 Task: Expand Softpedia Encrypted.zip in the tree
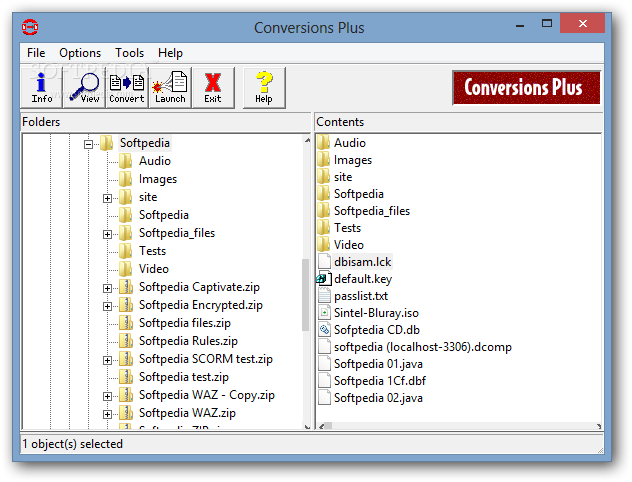point(107,306)
